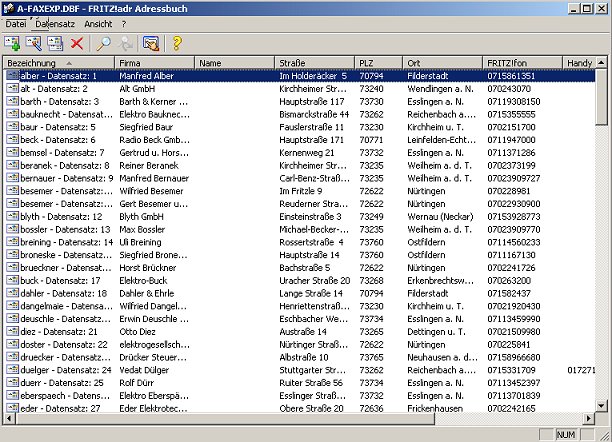Click the Firma cell Horst Brückner
Image resolution: width=612 pixels, height=442 pixels.
click(148, 268)
